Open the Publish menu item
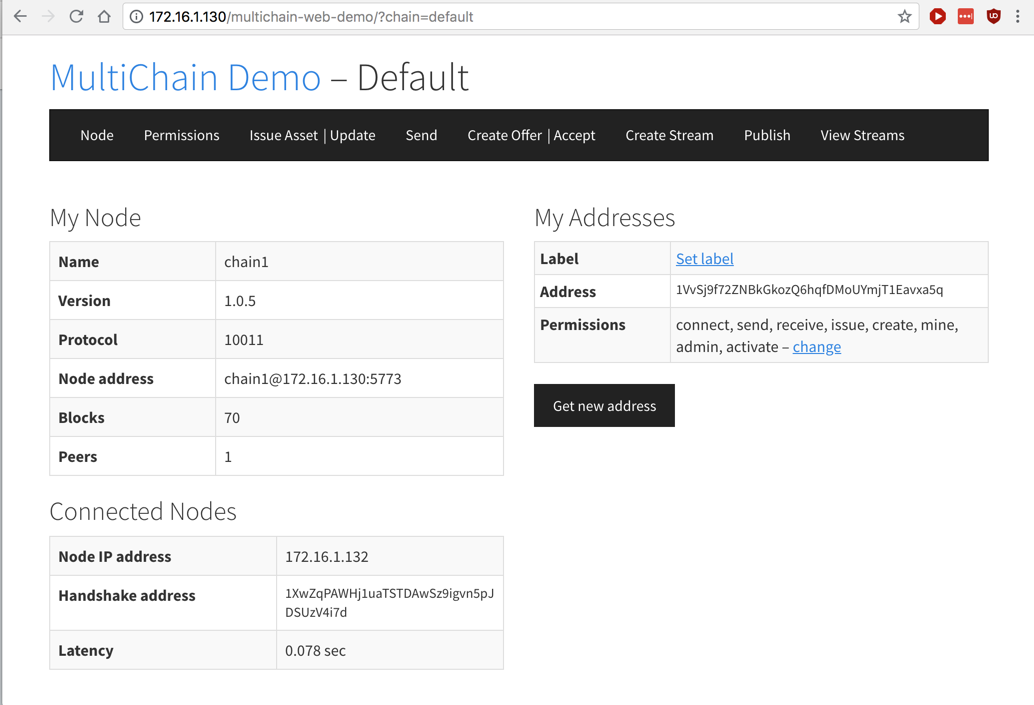This screenshot has width=1034, height=705. click(767, 135)
